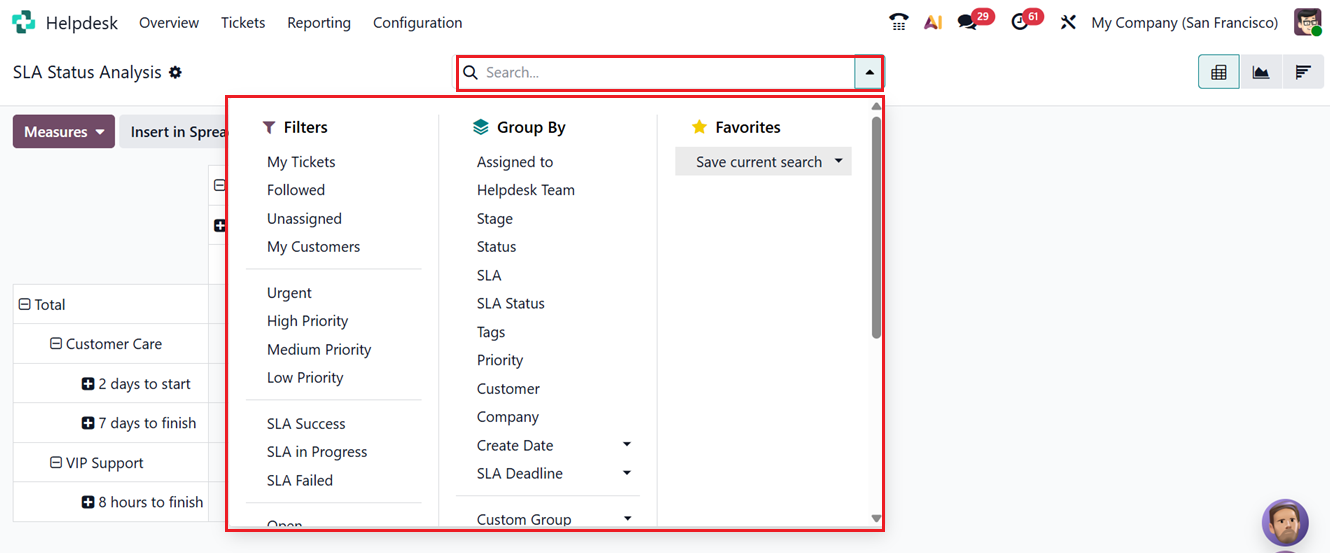Open the Configuration menu
1330x553 pixels.
pyautogui.click(x=417, y=22)
